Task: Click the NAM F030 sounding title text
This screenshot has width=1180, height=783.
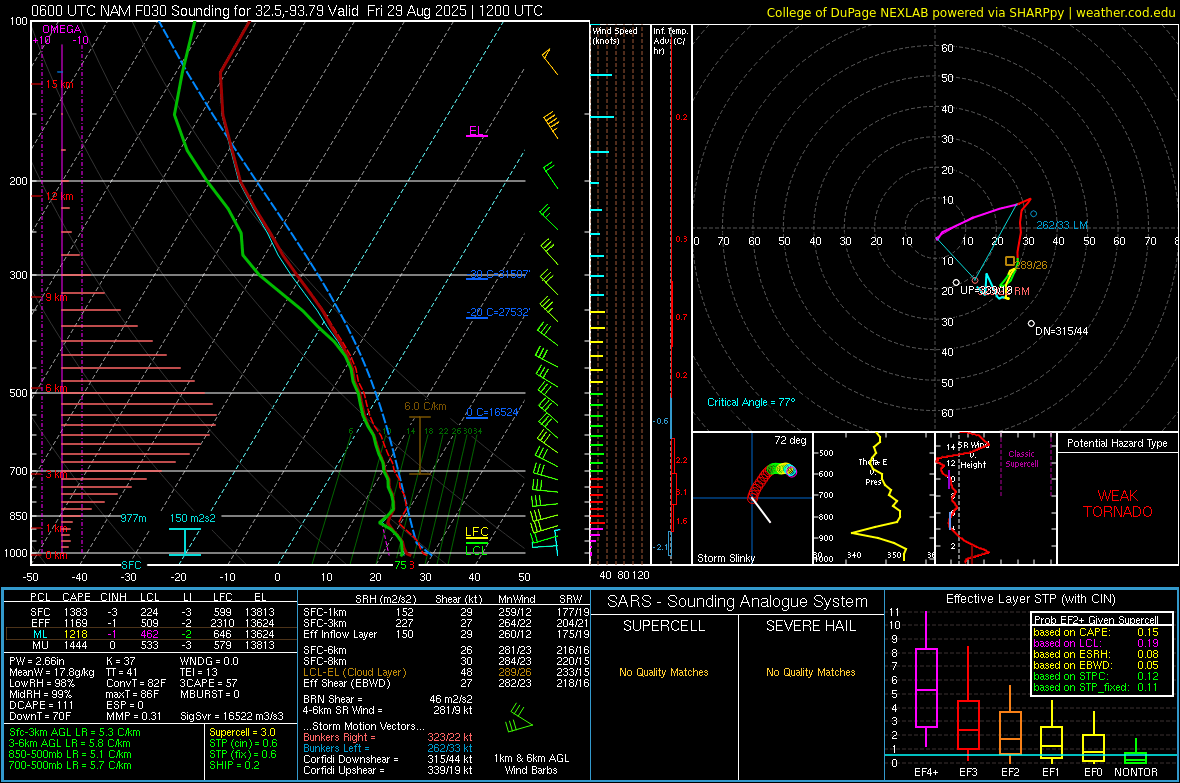Action: tap(287, 11)
